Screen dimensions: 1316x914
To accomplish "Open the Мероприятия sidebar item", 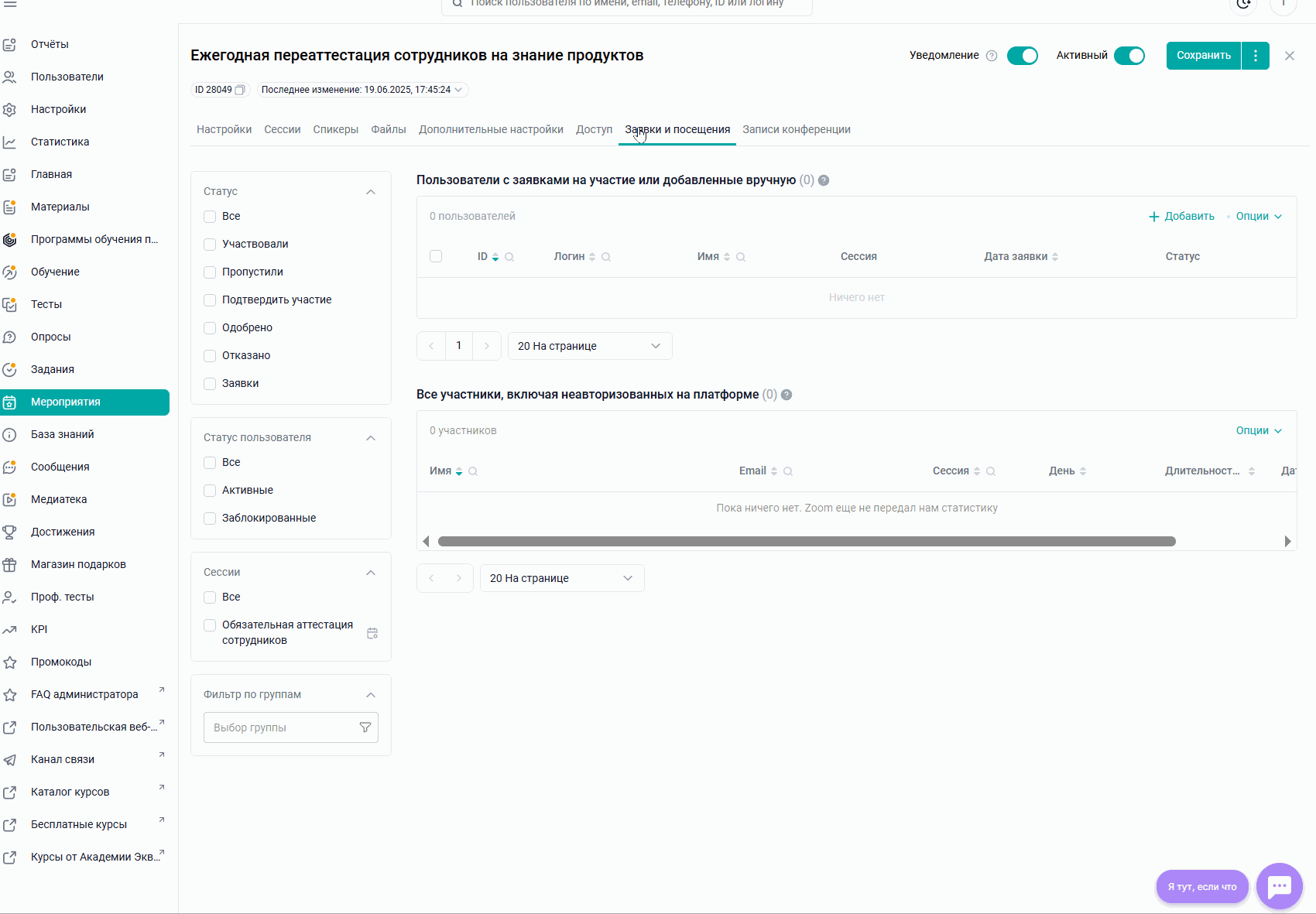I will click(x=85, y=402).
